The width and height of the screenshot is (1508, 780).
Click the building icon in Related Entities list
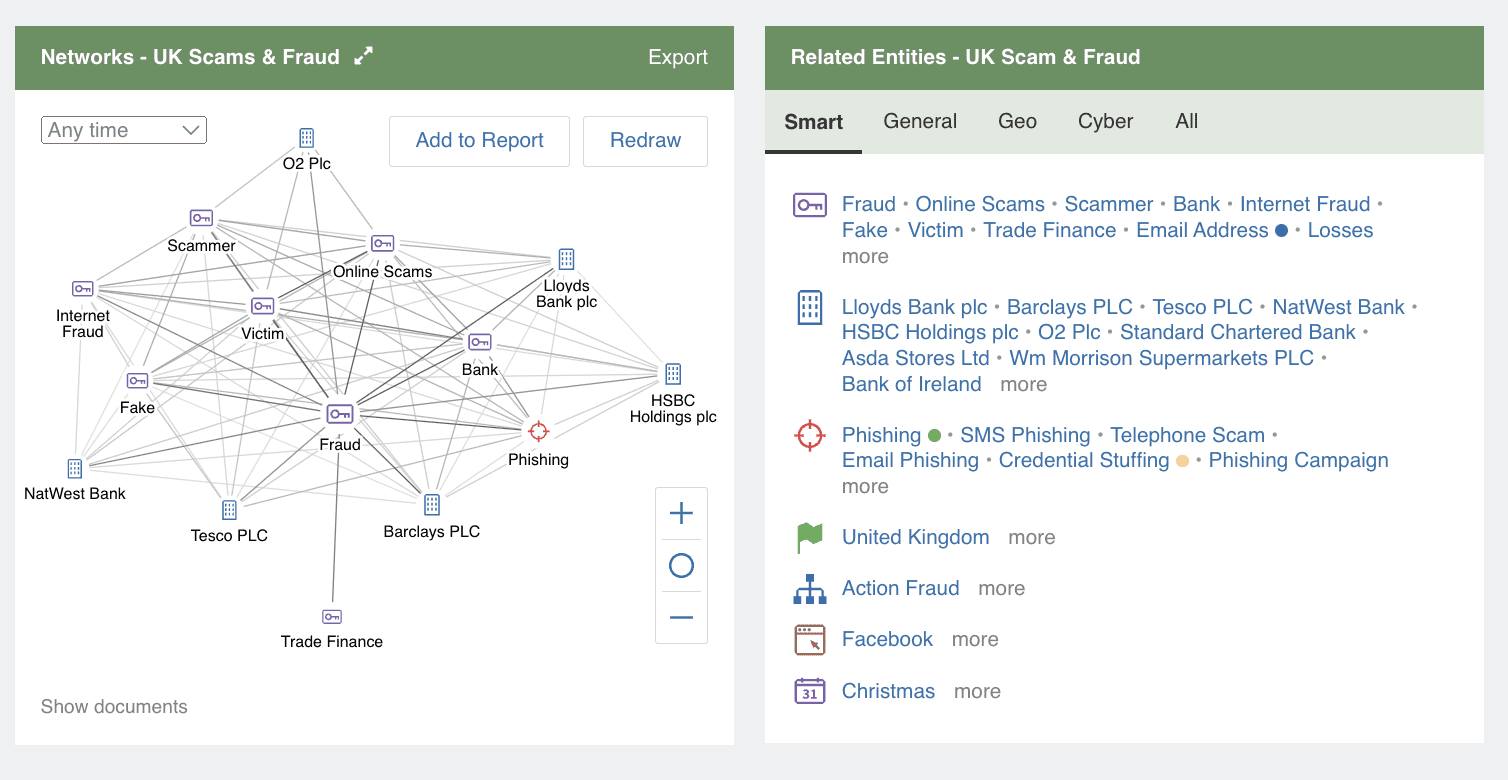(x=809, y=308)
